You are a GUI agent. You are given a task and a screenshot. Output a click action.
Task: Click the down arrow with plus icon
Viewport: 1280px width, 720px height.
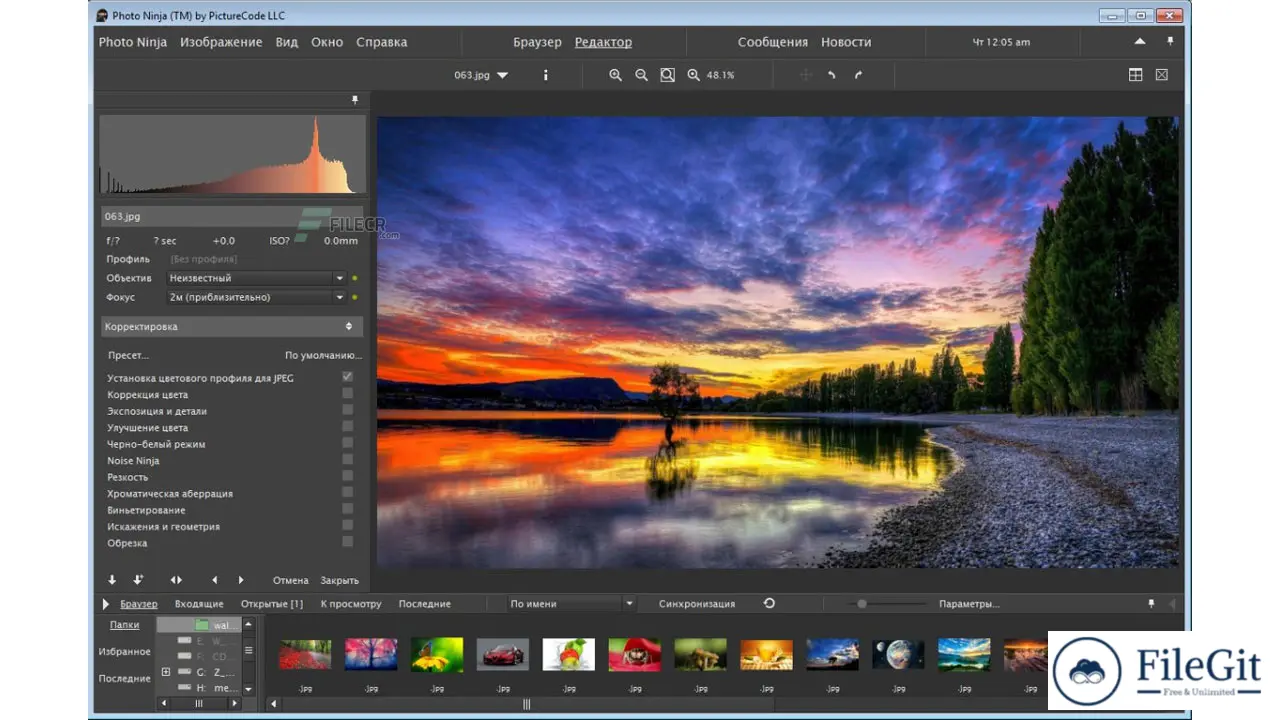[x=138, y=580]
